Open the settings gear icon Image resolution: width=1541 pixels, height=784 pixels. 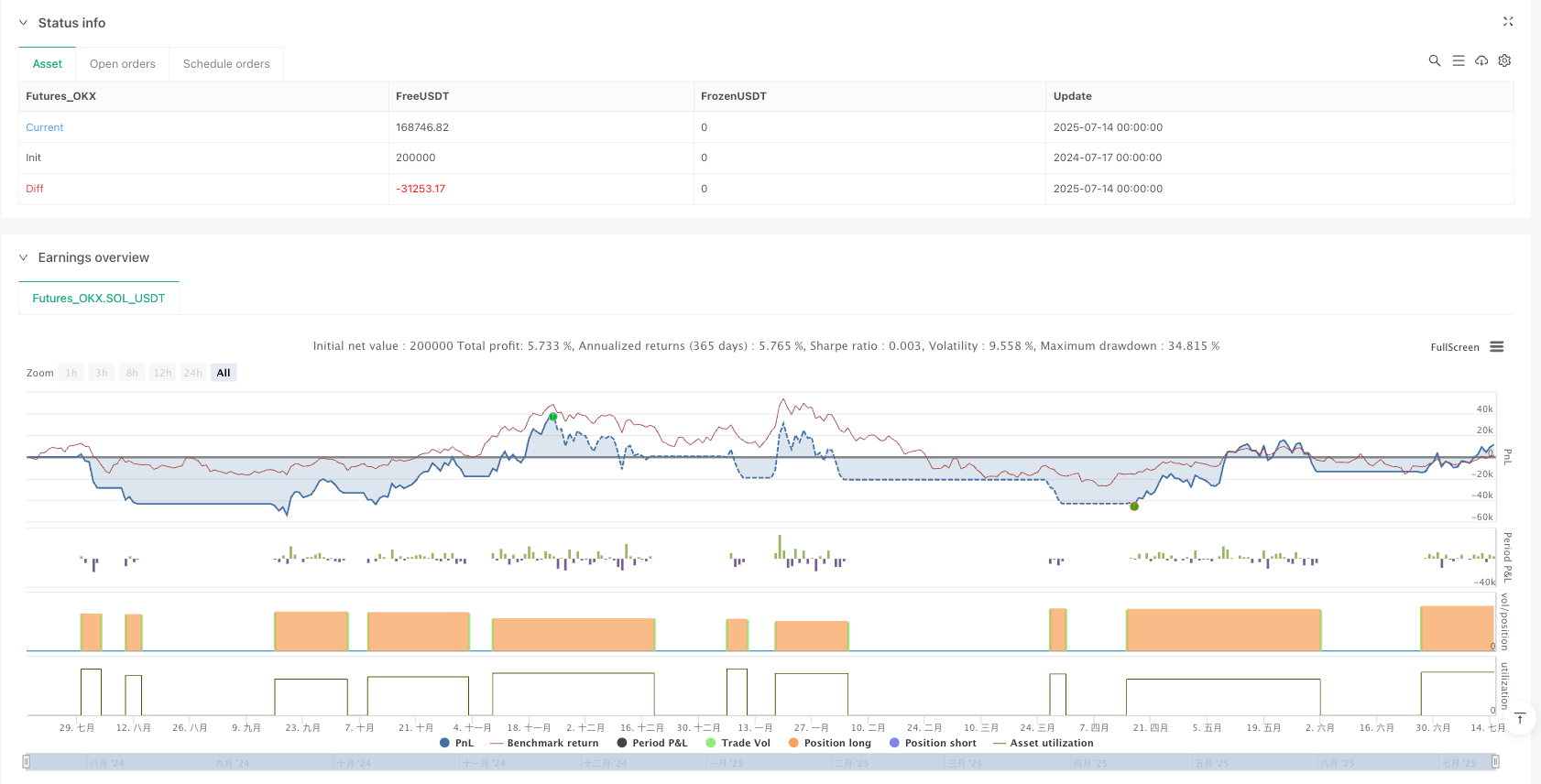tap(1504, 60)
